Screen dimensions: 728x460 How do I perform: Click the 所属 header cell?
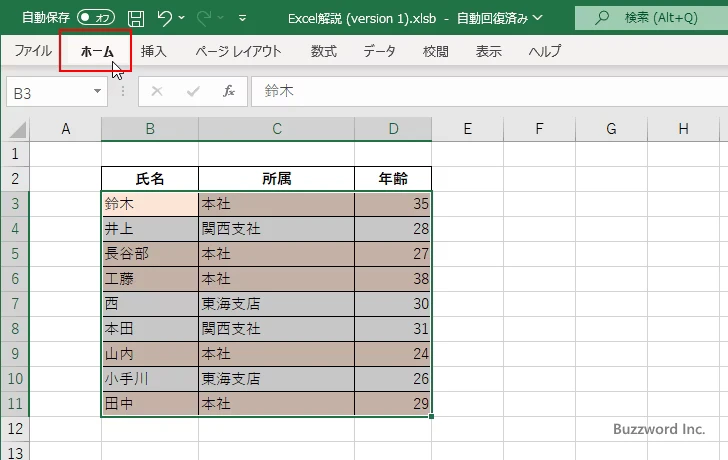[277, 179]
